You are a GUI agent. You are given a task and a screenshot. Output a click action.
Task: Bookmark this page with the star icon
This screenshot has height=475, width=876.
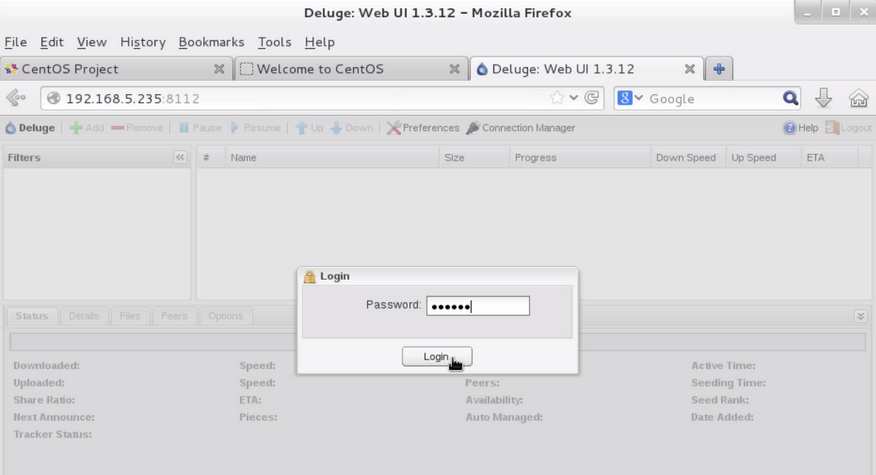(557, 98)
